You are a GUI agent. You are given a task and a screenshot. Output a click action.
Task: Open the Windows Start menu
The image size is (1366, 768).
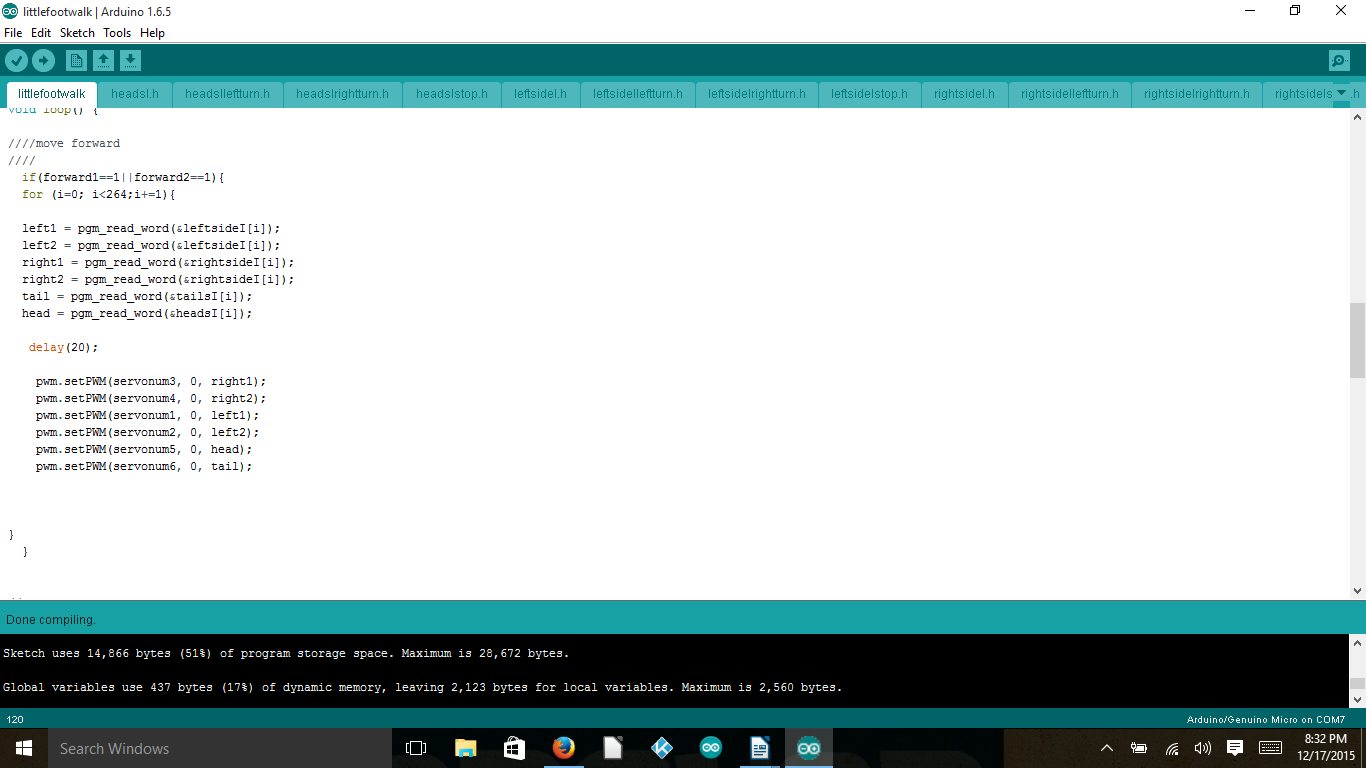23,748
